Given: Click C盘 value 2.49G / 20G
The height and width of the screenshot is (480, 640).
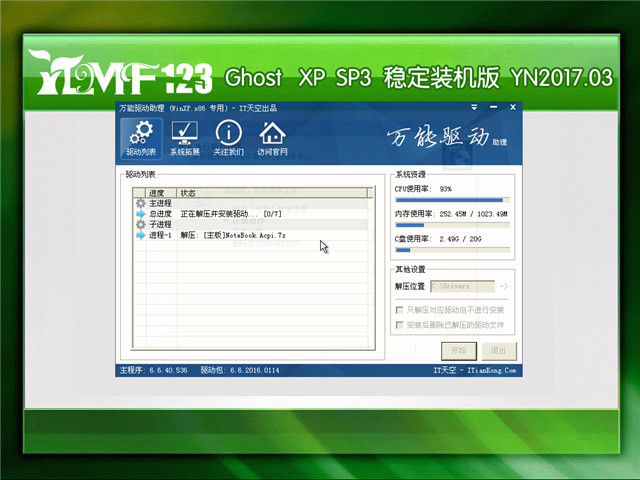Looking at the screenshot, I should [x=460, y=239].
